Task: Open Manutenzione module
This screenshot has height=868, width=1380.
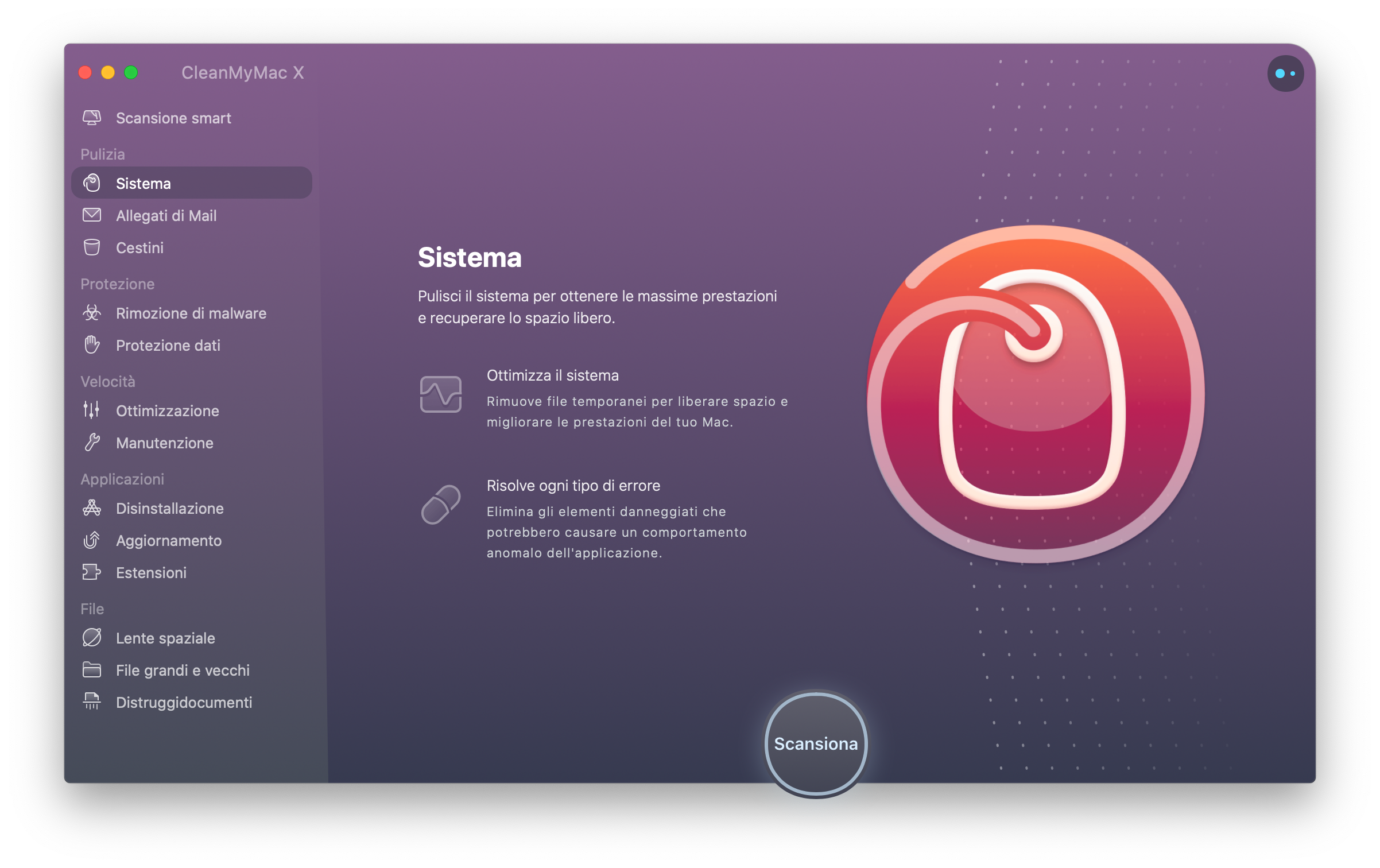Action: 192,443
